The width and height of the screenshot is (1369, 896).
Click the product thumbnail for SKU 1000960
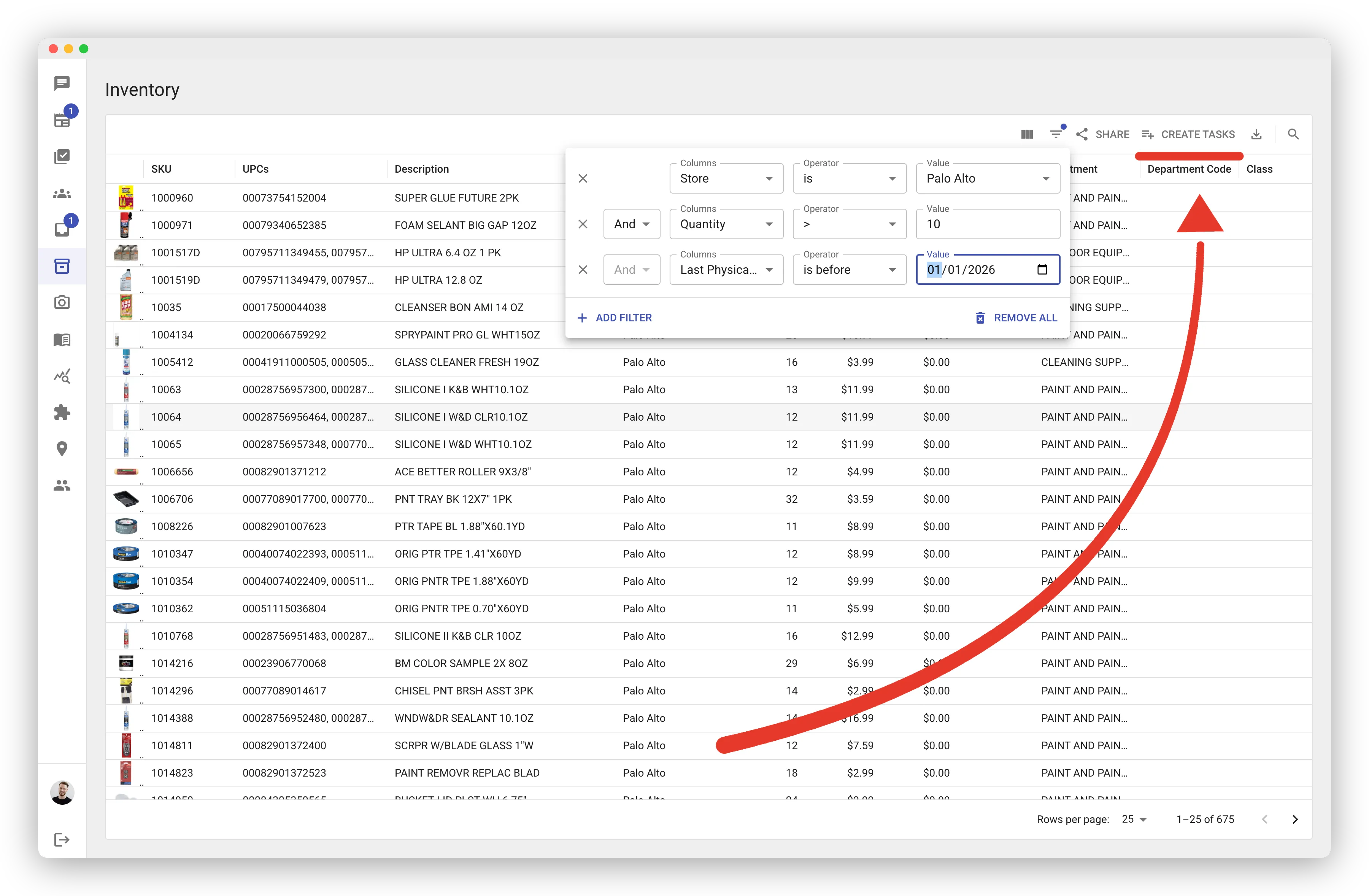[126, 198]
